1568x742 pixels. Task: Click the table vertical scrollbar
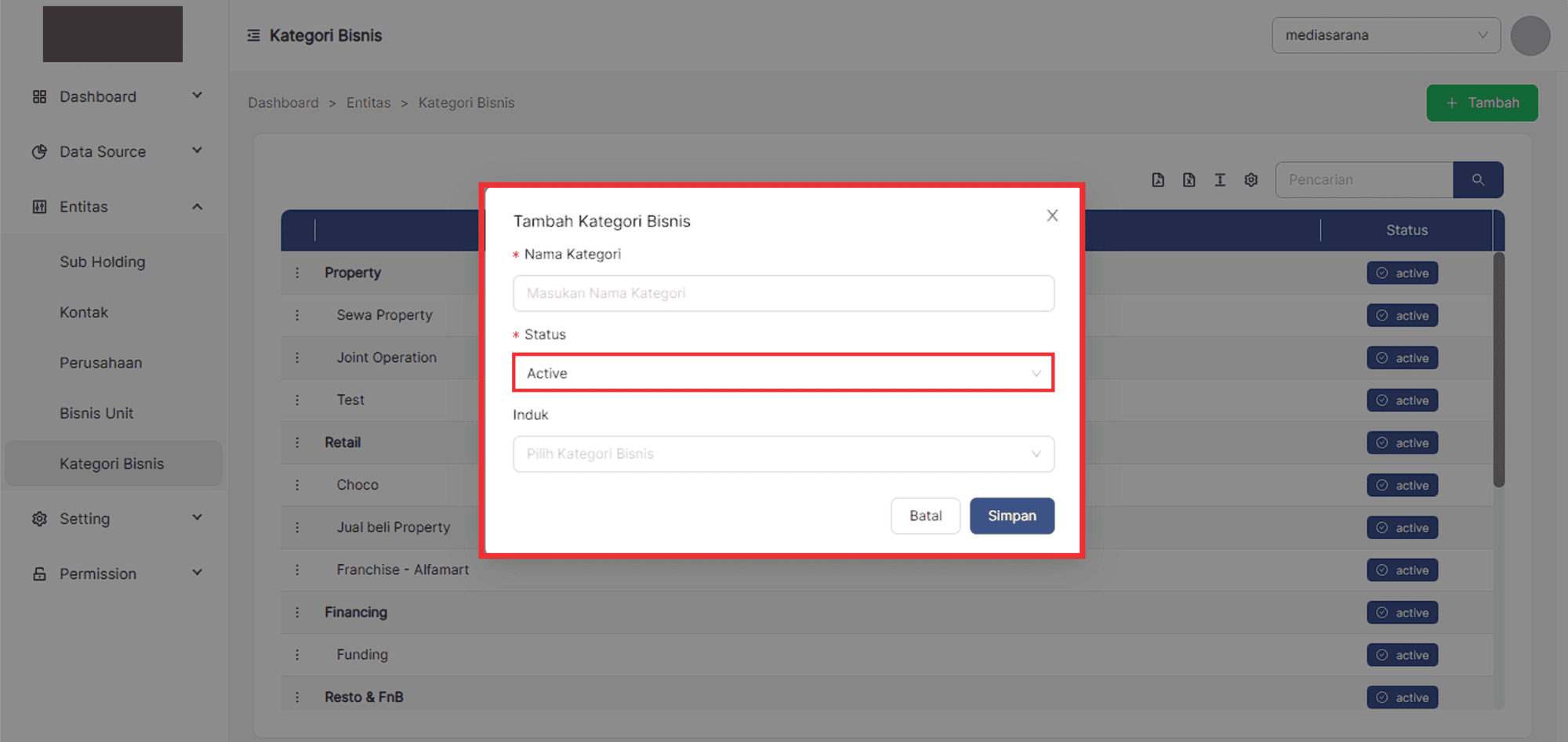point(1498,370)
